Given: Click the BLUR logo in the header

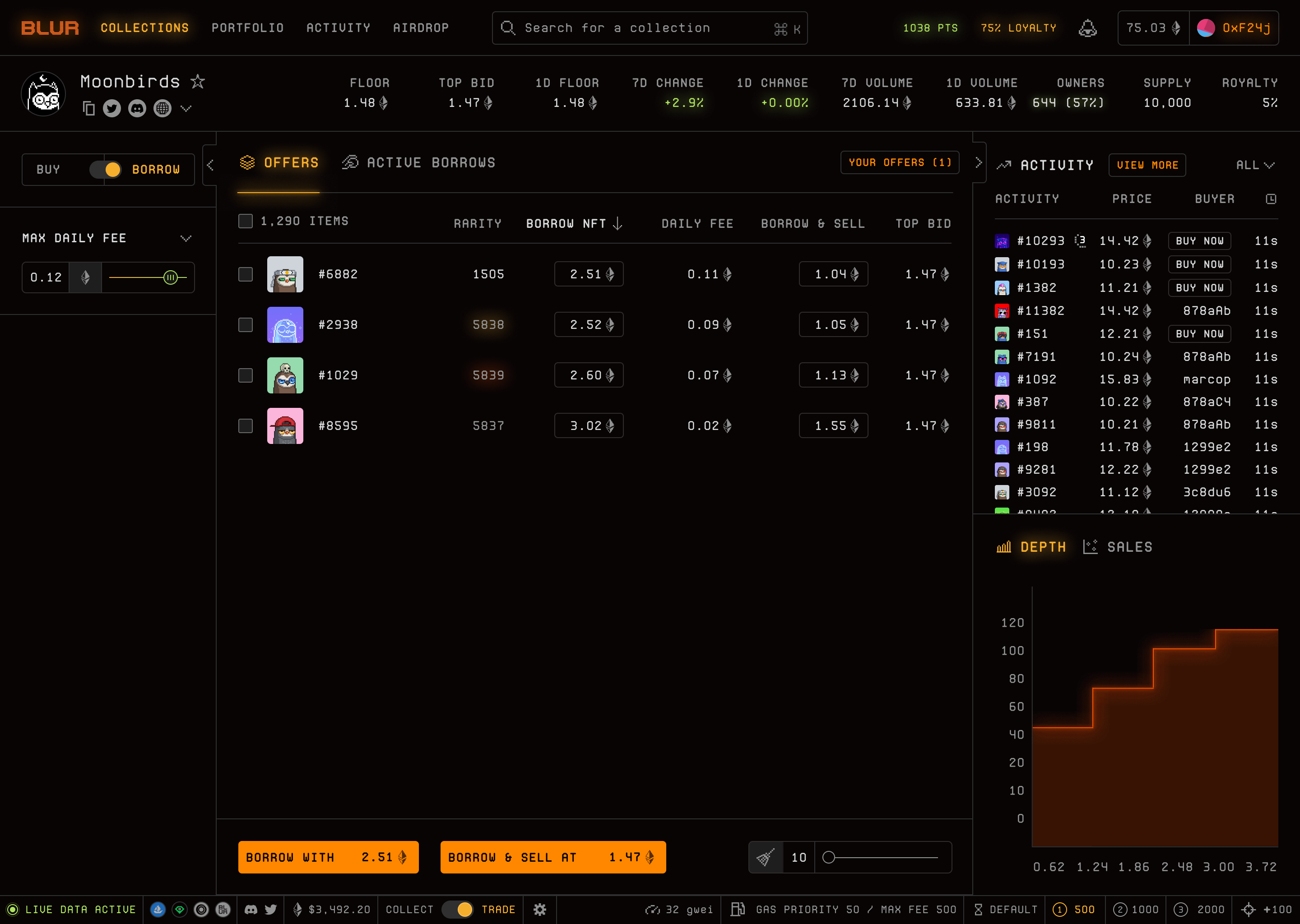Looking at the screenshot, I should click(x=50, y=28).
